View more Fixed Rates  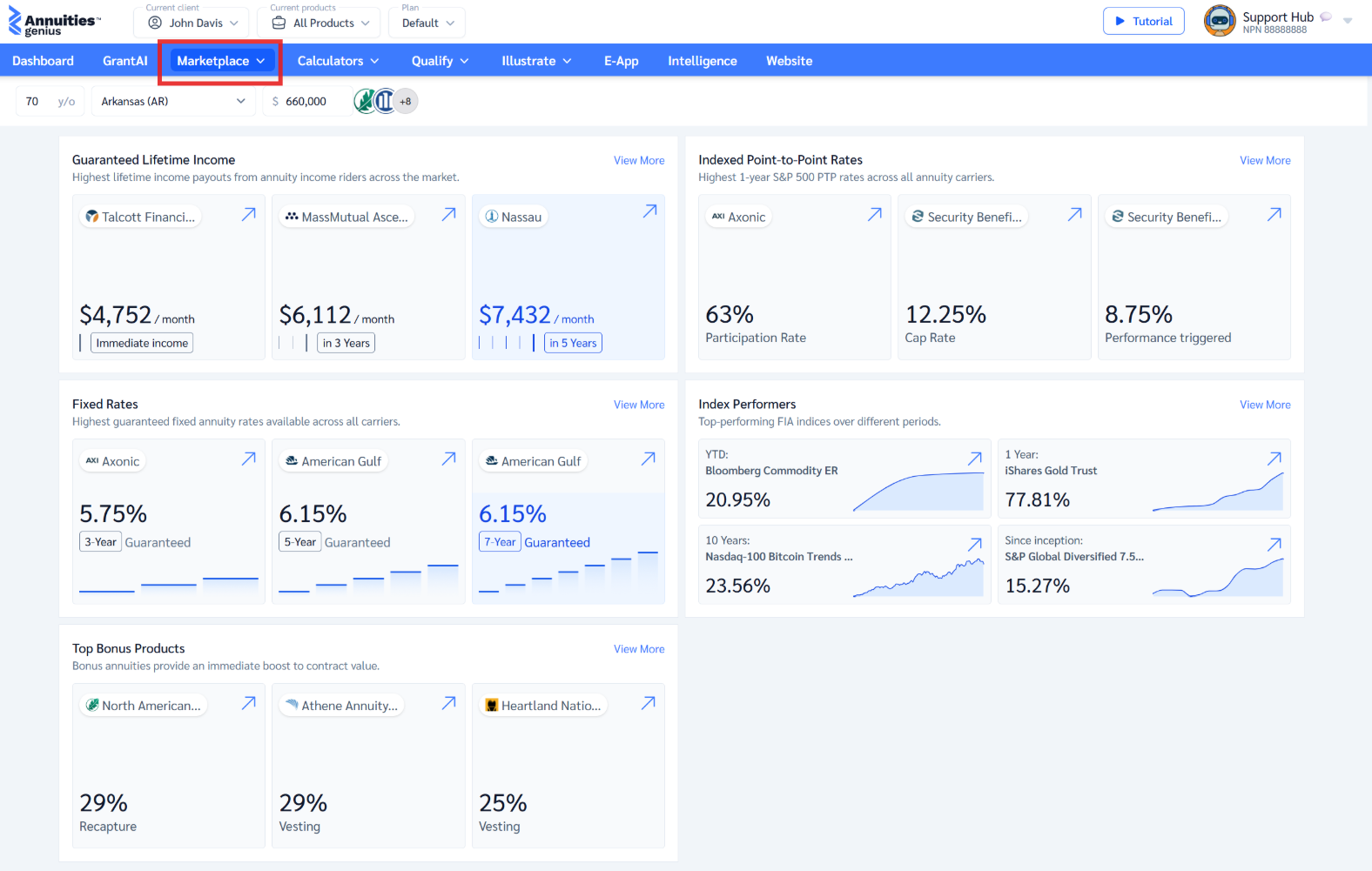pyautogui.click(x=639, y=405)
